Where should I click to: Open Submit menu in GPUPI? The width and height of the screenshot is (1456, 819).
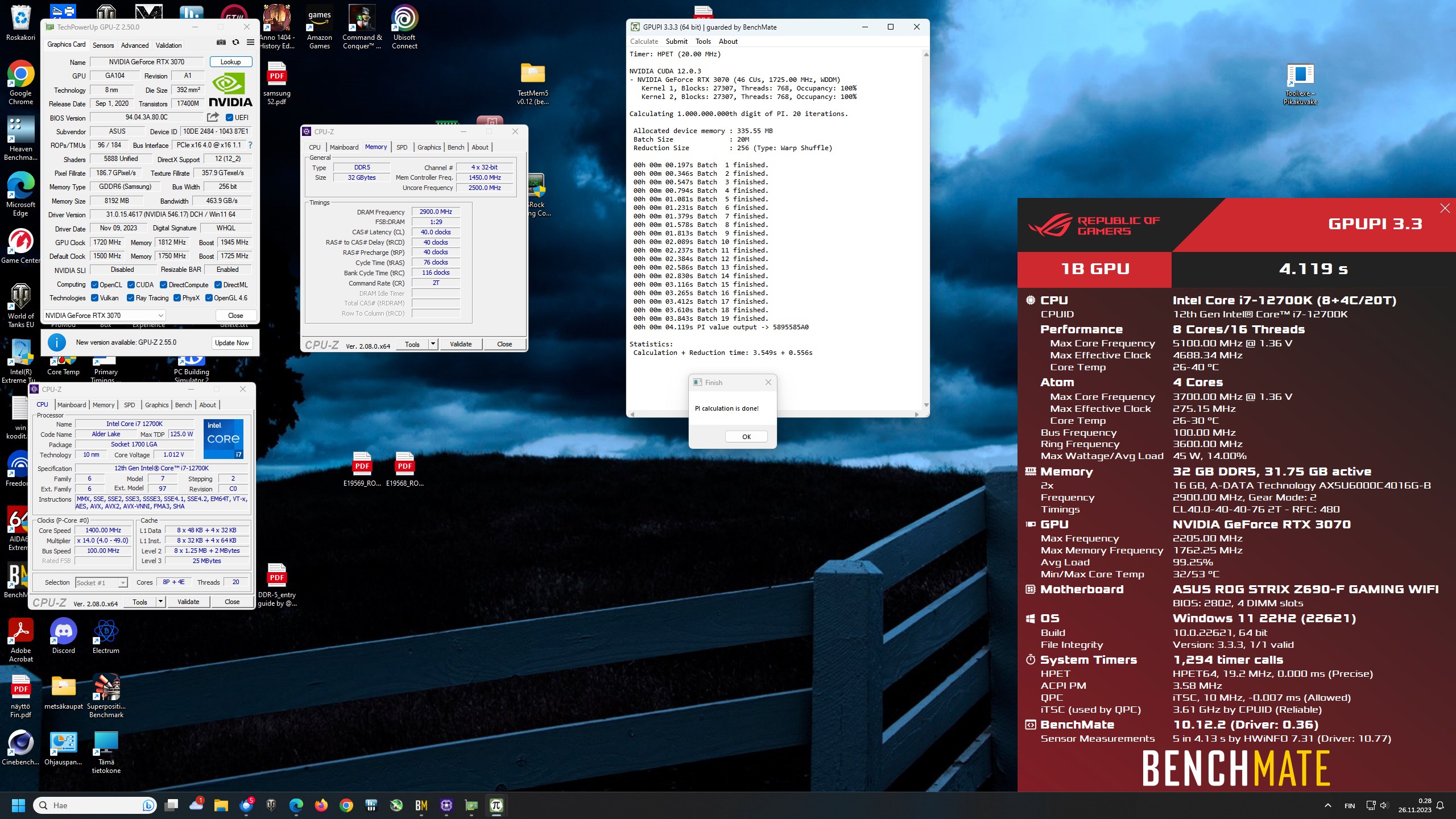676,42
